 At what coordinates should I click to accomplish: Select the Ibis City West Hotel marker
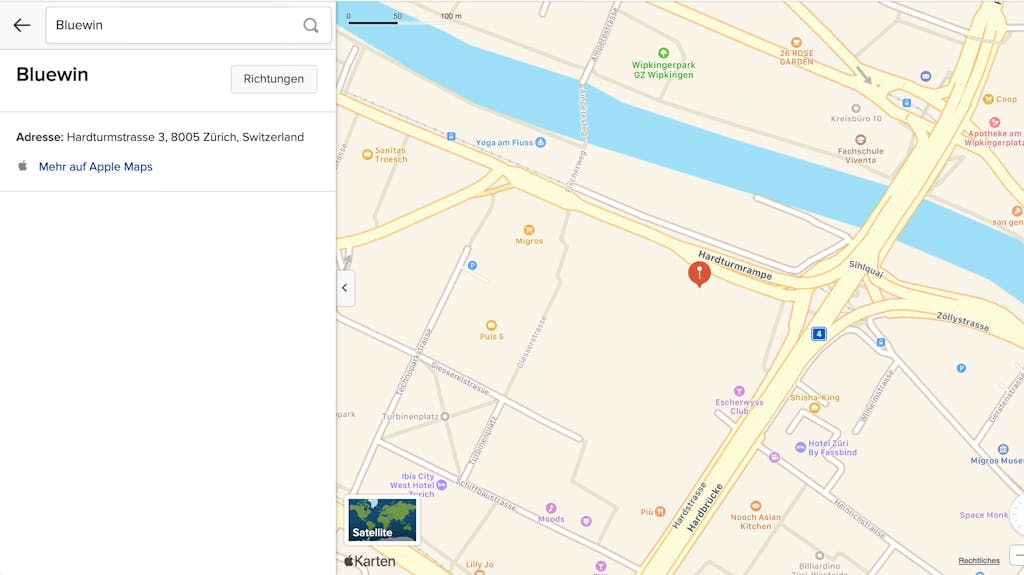coord(441,485)
